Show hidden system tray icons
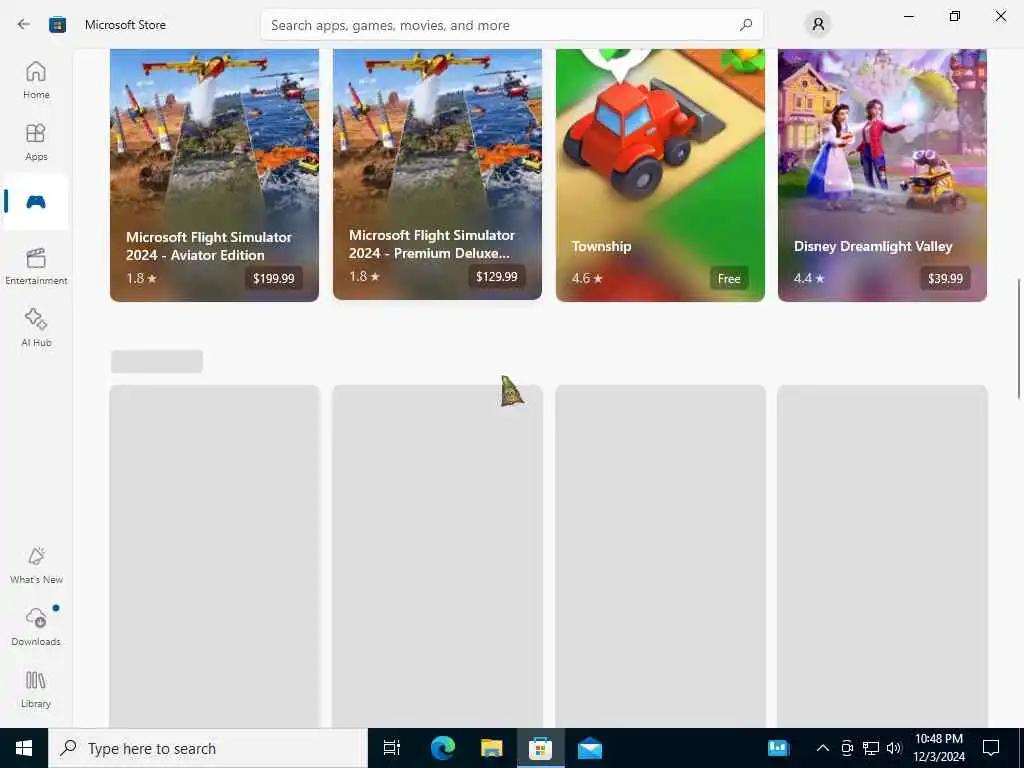The image size is (1024, 768). tap(823, 748)
